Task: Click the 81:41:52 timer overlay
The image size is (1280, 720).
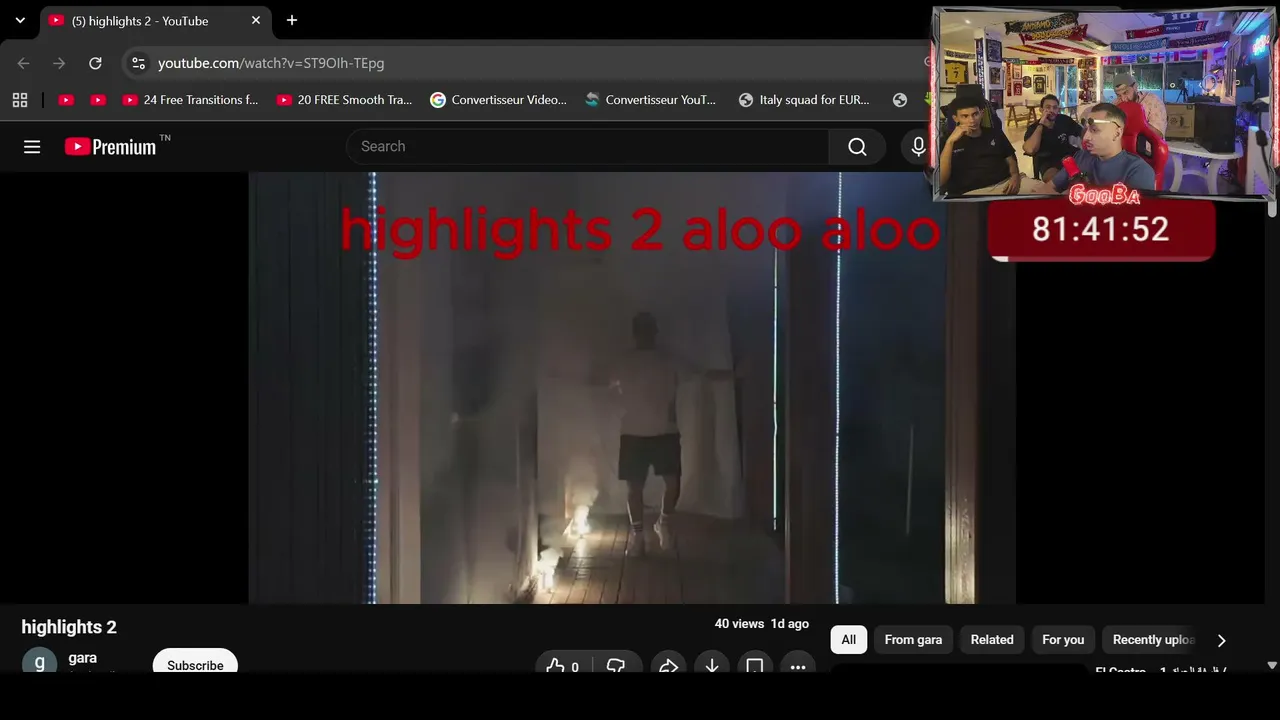Action: (x=1101, y=230)
